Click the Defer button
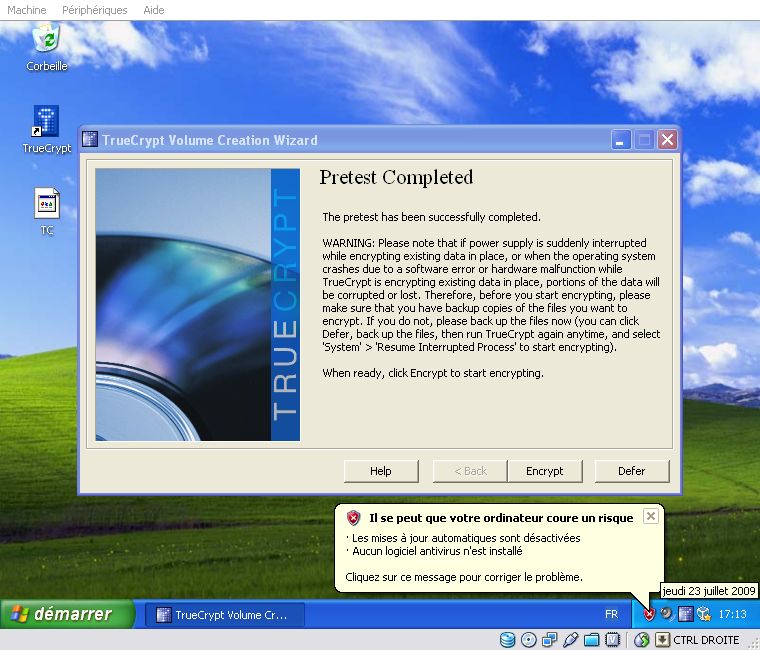 coord(632,471)
